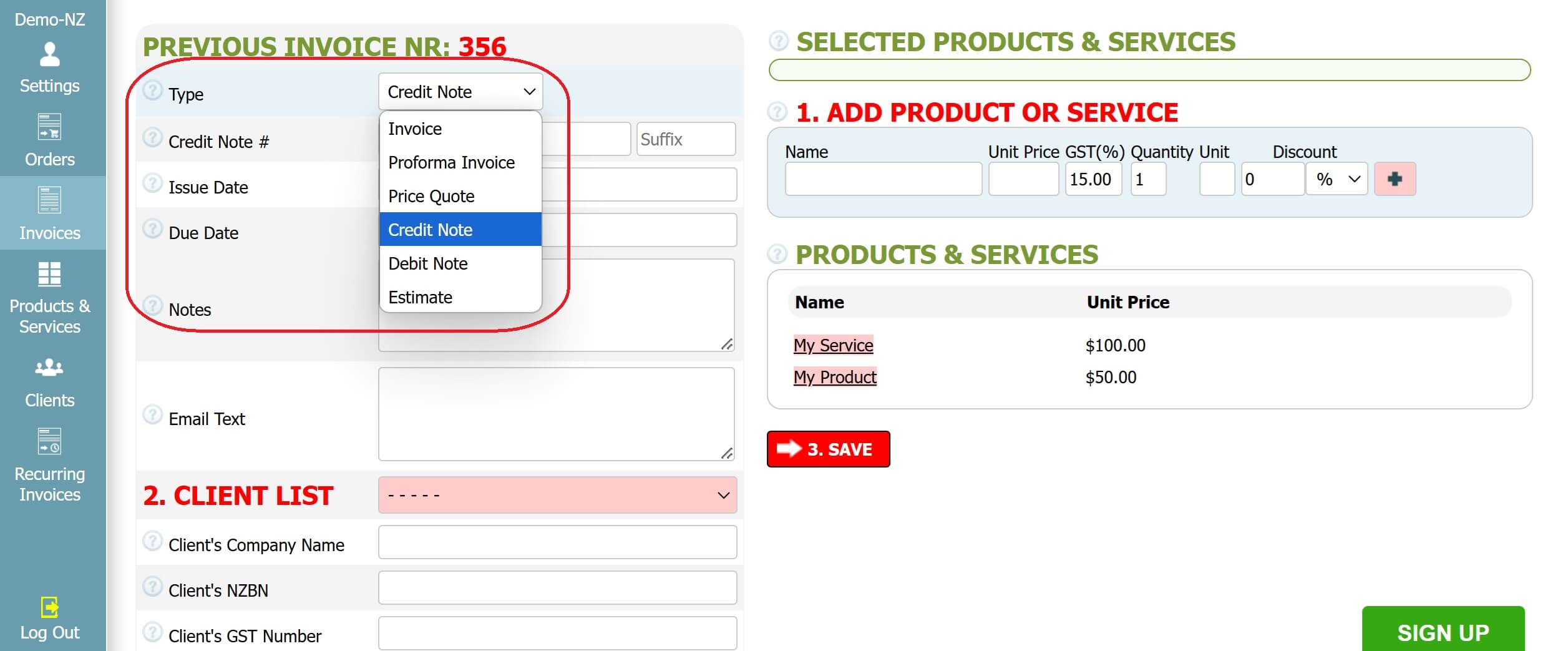Open the My Service product link

[833, 345]
